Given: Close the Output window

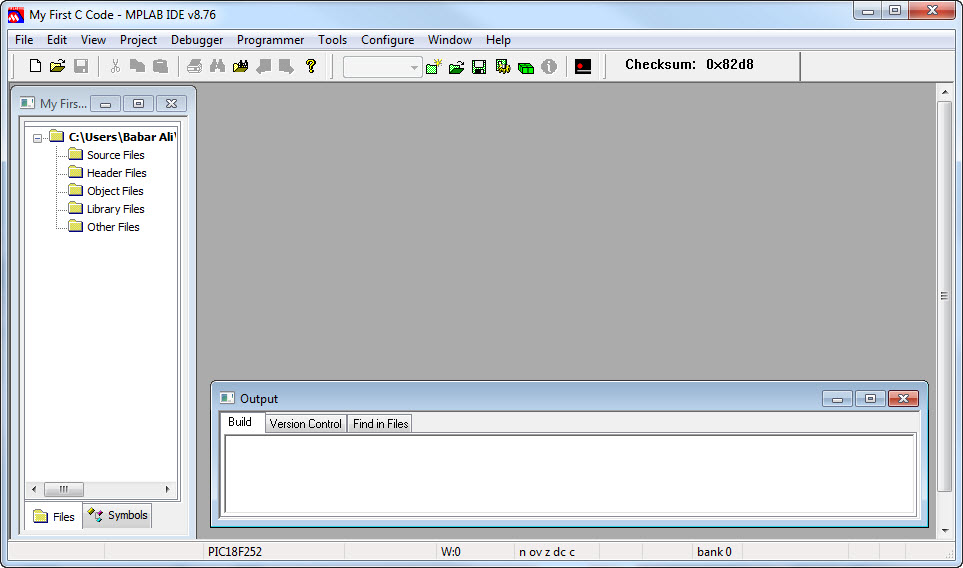Looking at the screenshot, I should (903, 399).
